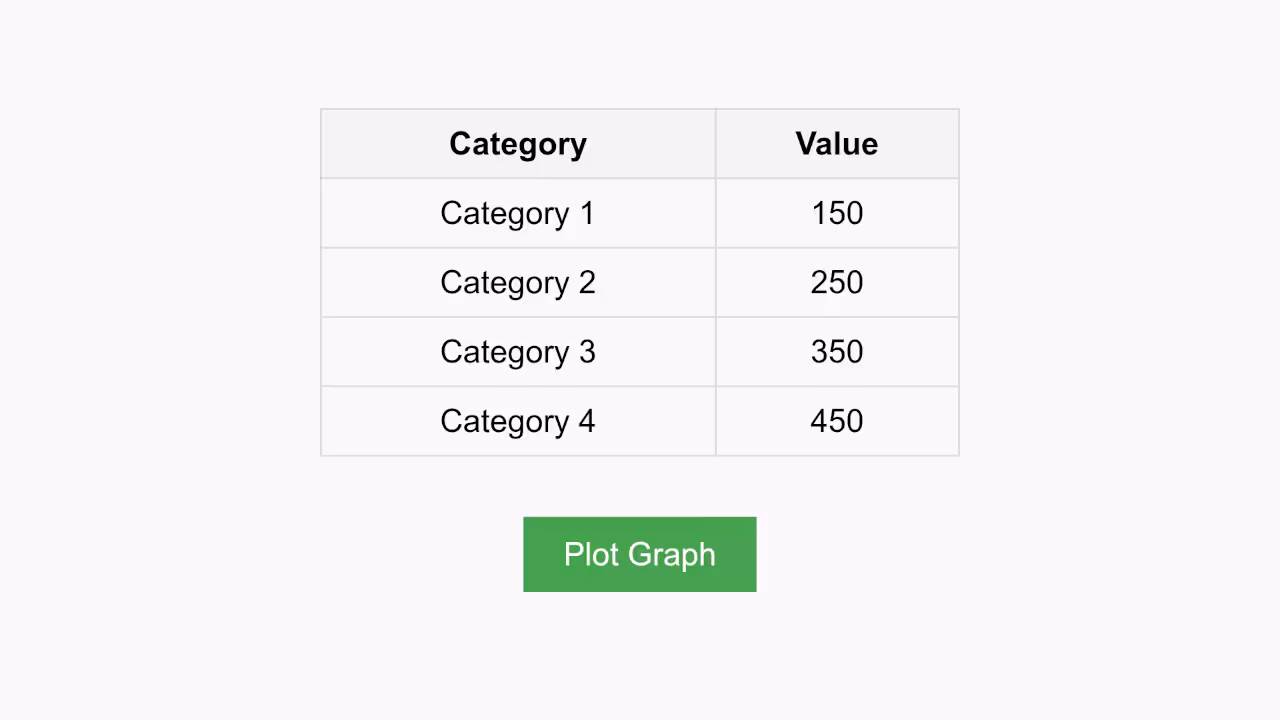Viewport: 1280px width, 720px height.
Task: Select the Category column header
Action: [x=517, y=143]
